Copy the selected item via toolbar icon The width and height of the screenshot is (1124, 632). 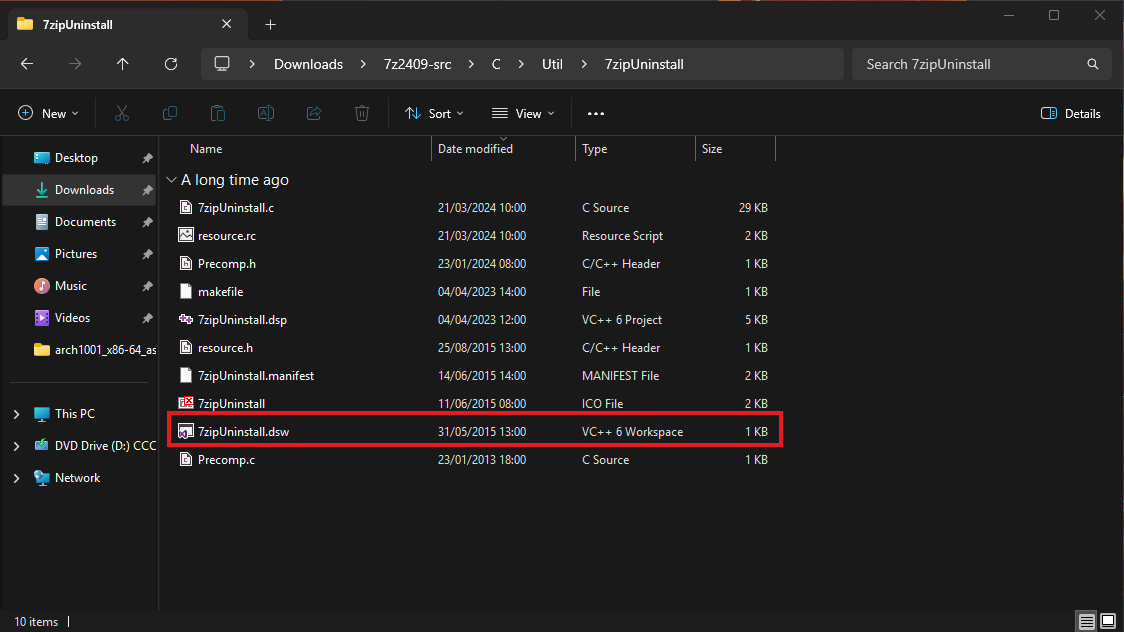tap(170, 113)
